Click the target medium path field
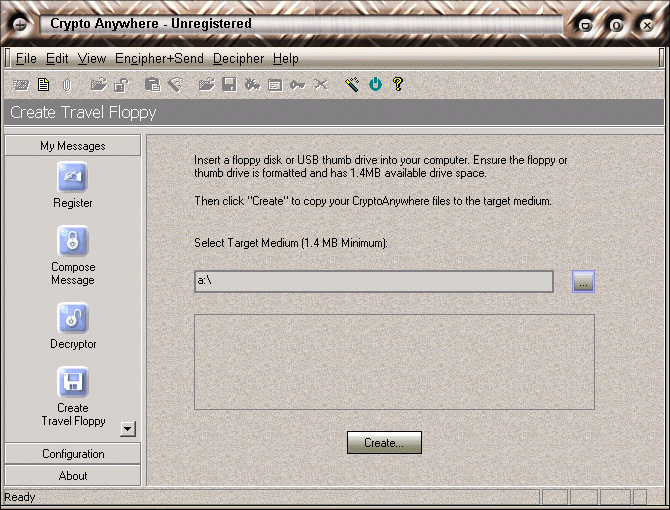The width and height of the screenshot is (670, 510). (x=374, y=281)
